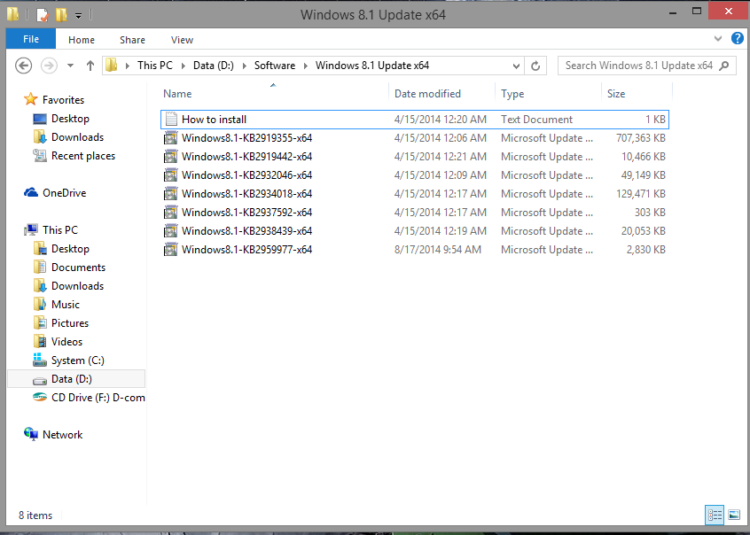The width and height of the screenshot is (750, 535).
Task: Open CD Drive (F:) D-com
Action: (x=98, y=398)
